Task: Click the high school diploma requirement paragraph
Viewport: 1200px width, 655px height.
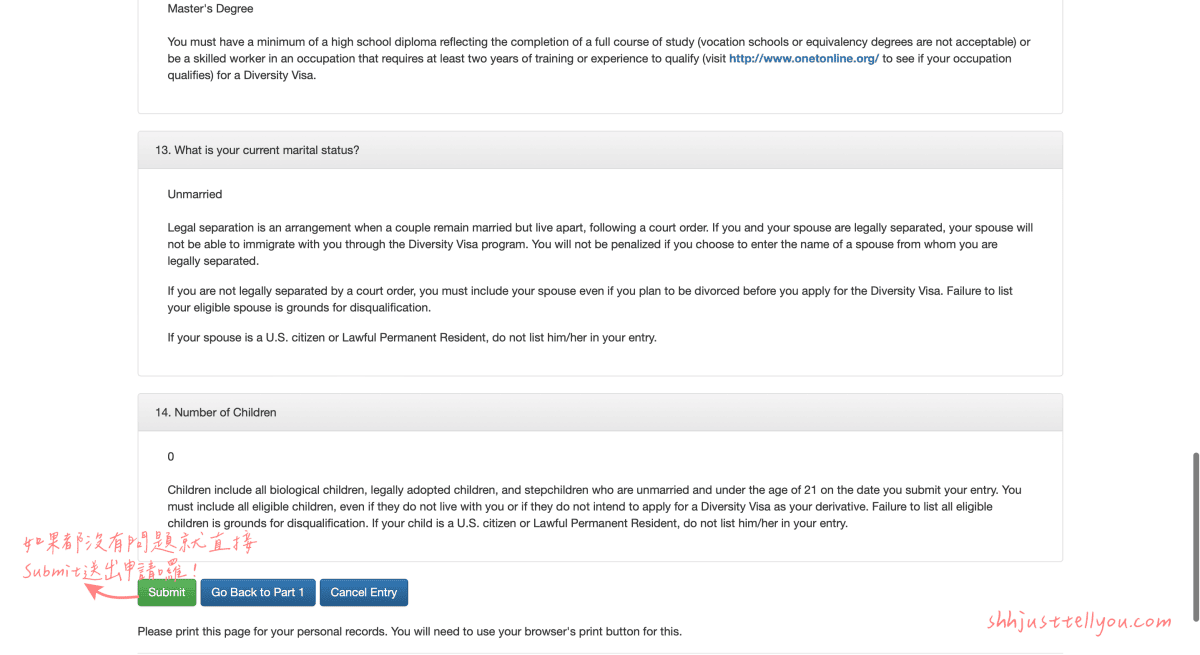Action: click(599, 59)
